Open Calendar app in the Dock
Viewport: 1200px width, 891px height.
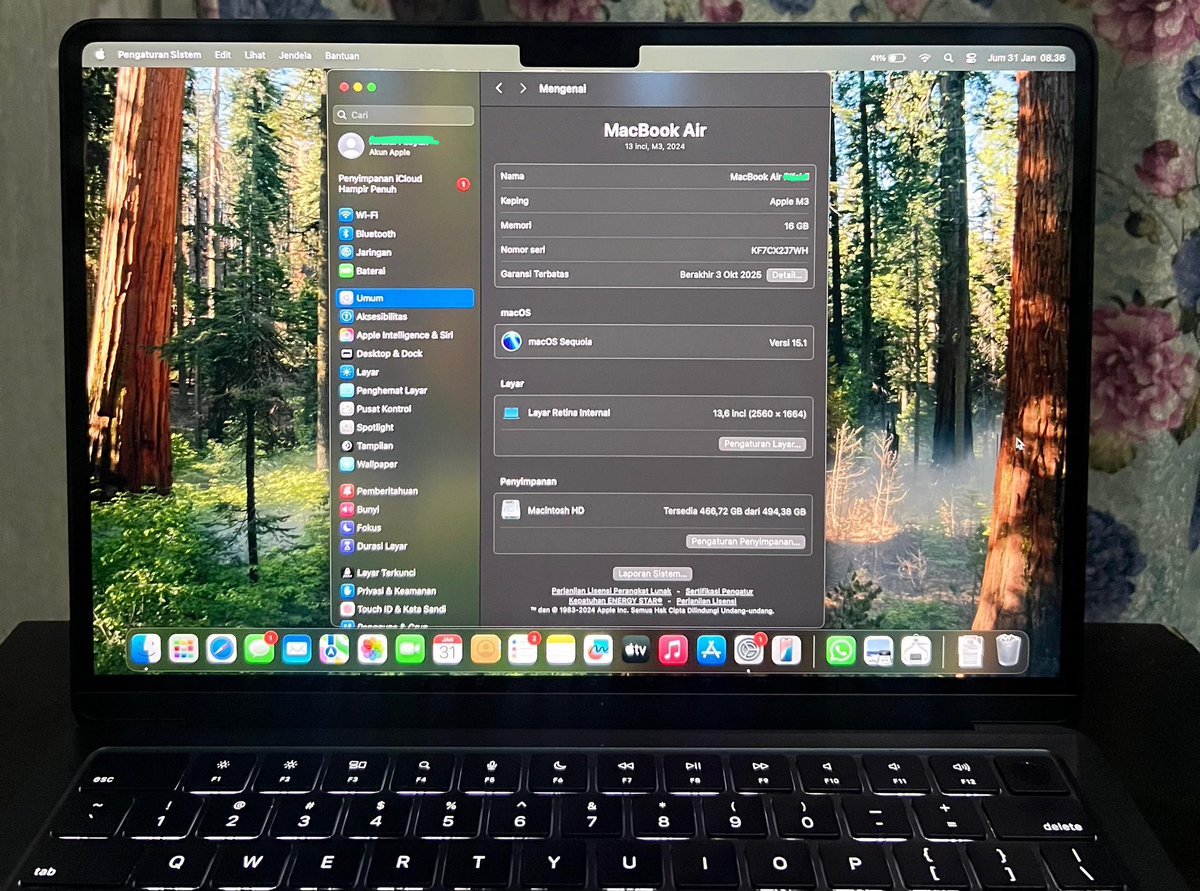pos(447,650)
